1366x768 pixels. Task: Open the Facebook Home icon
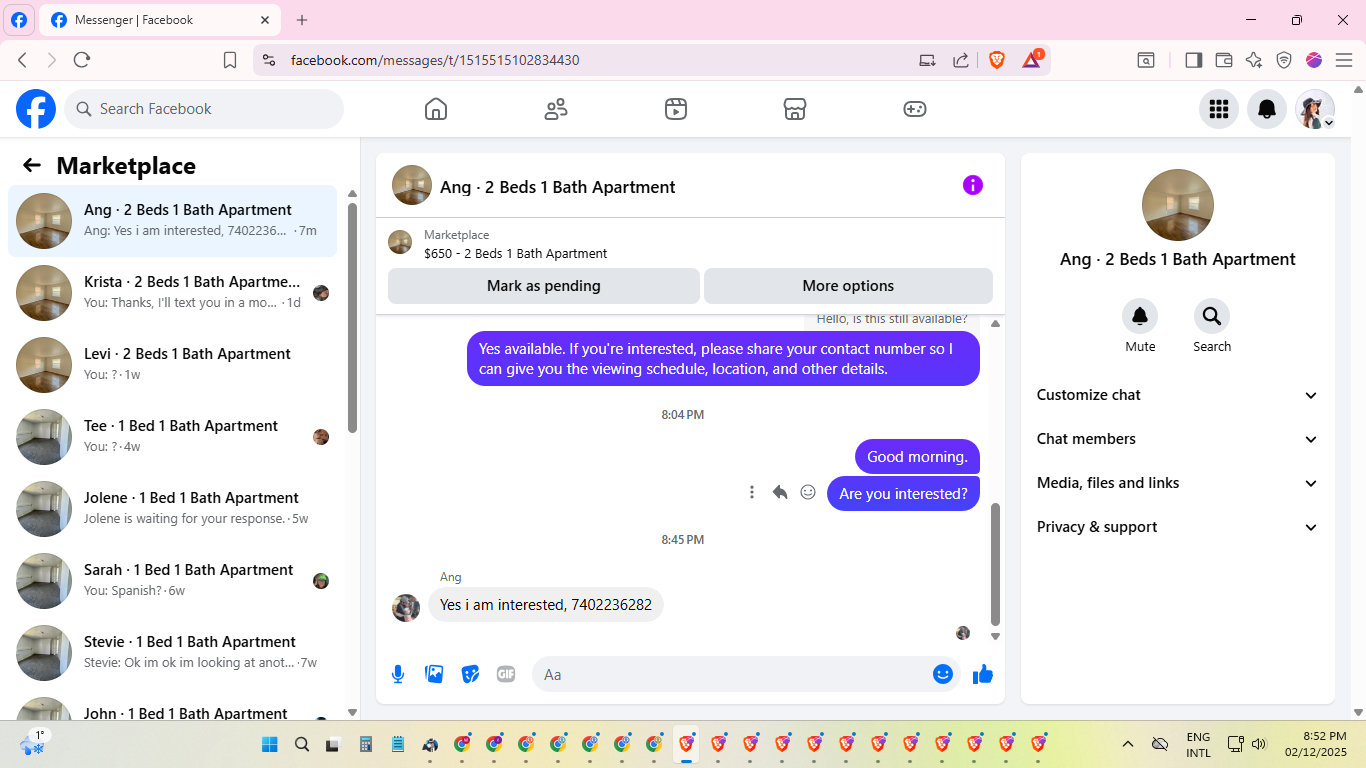pyautogui.click(x=436, y=109)
